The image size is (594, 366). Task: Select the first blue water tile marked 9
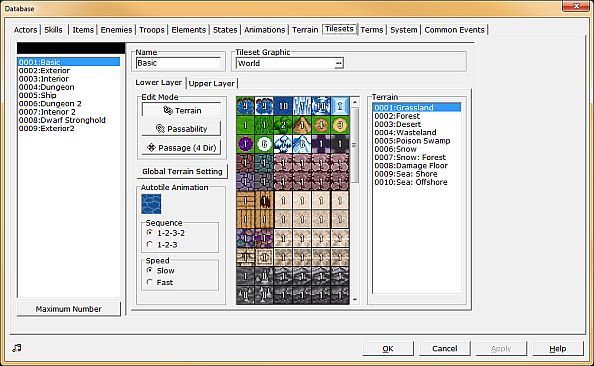[245, 106]
